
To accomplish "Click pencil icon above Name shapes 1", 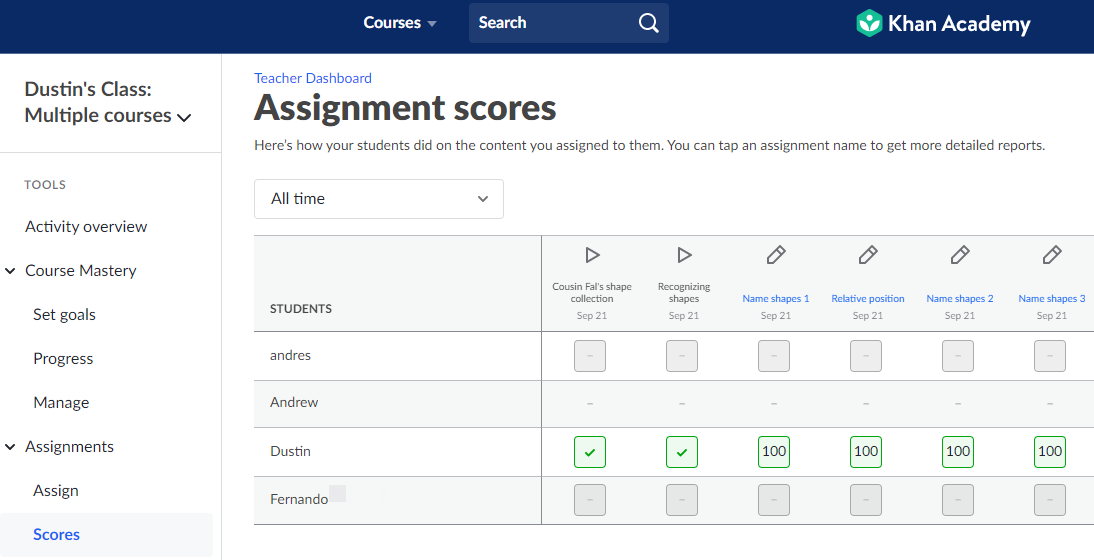I will coord(776,255).
